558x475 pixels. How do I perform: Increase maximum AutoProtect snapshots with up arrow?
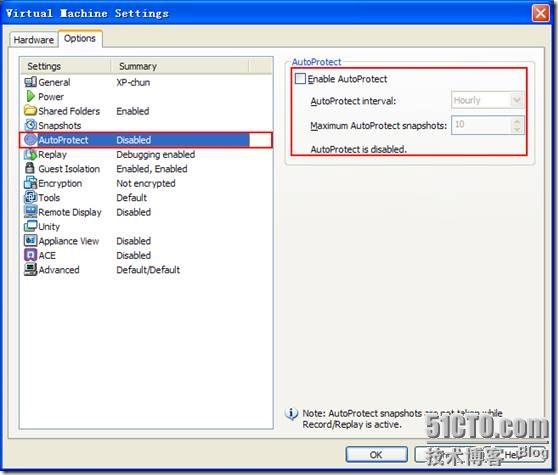(517, 121)
